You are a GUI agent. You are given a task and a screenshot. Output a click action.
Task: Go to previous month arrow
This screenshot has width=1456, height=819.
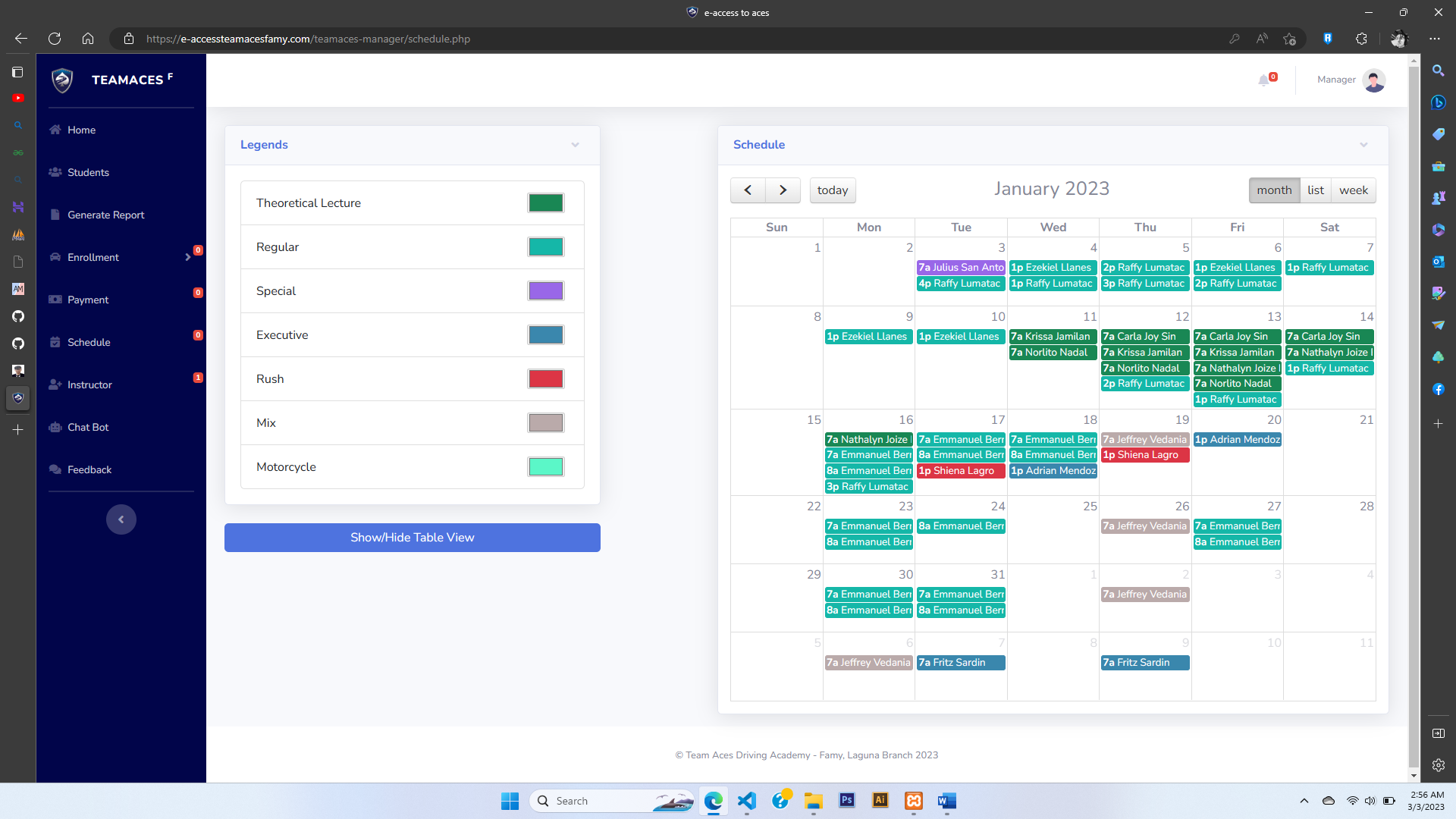coord(748,190)
